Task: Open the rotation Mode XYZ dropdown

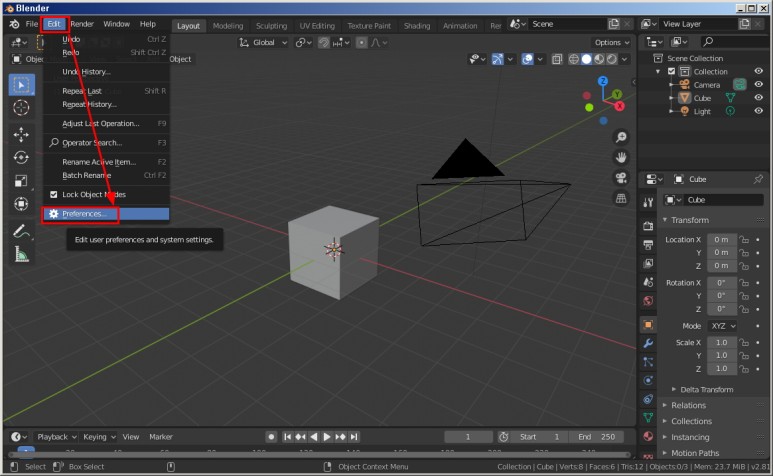Action: 723,326
